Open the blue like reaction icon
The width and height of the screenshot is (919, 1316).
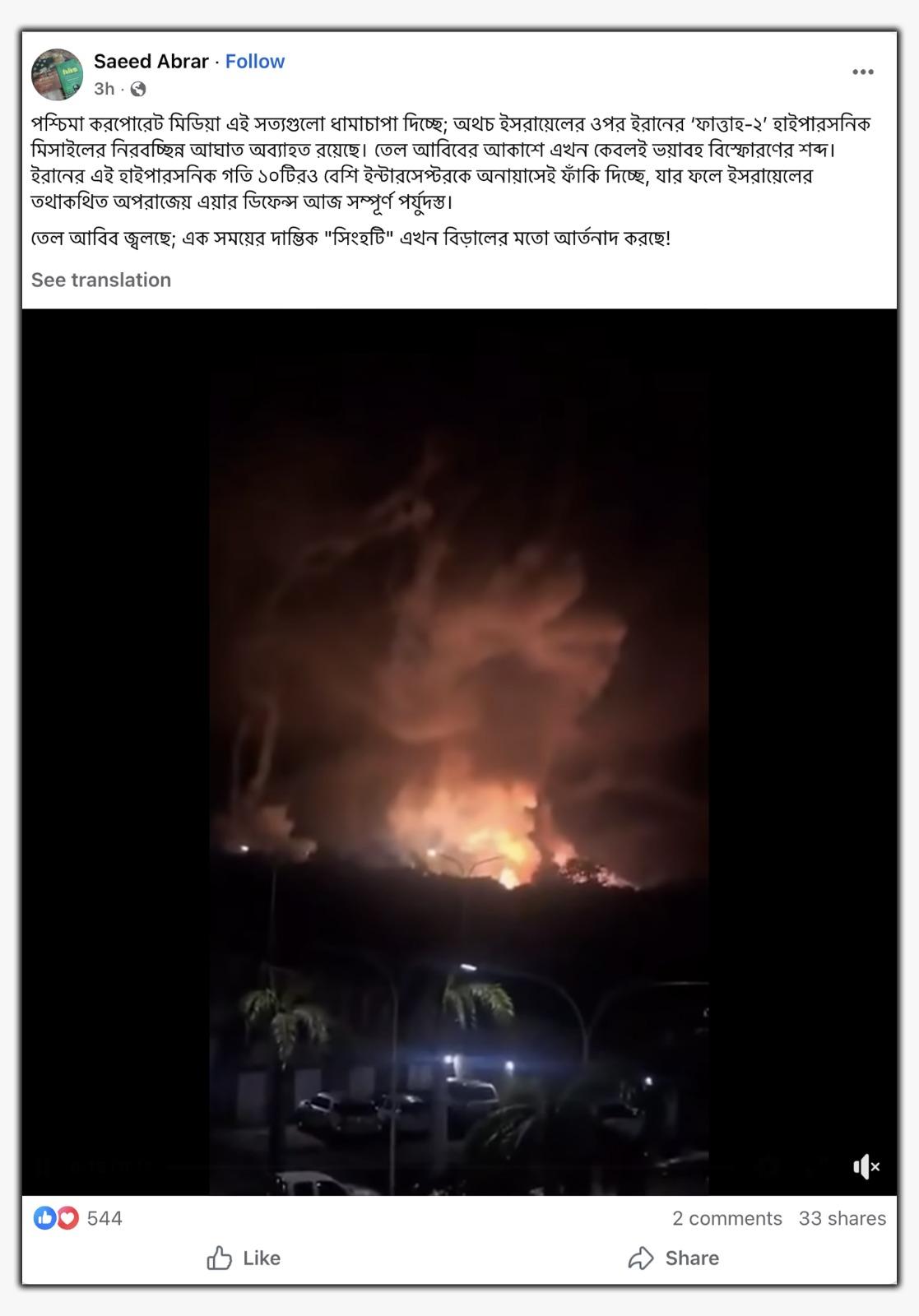(44, 1218)
